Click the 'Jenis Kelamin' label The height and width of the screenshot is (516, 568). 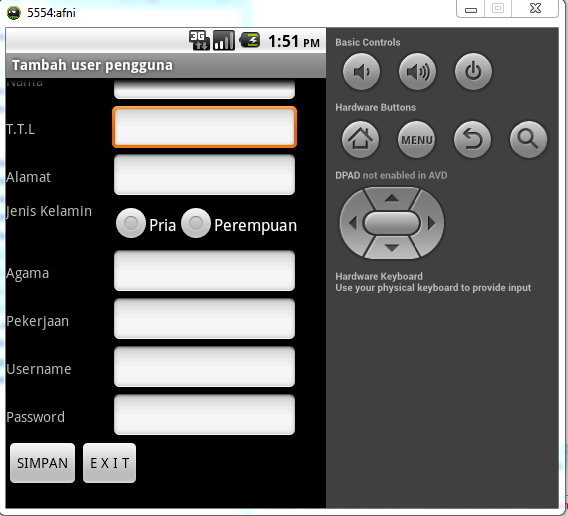[x=49, y=211]
